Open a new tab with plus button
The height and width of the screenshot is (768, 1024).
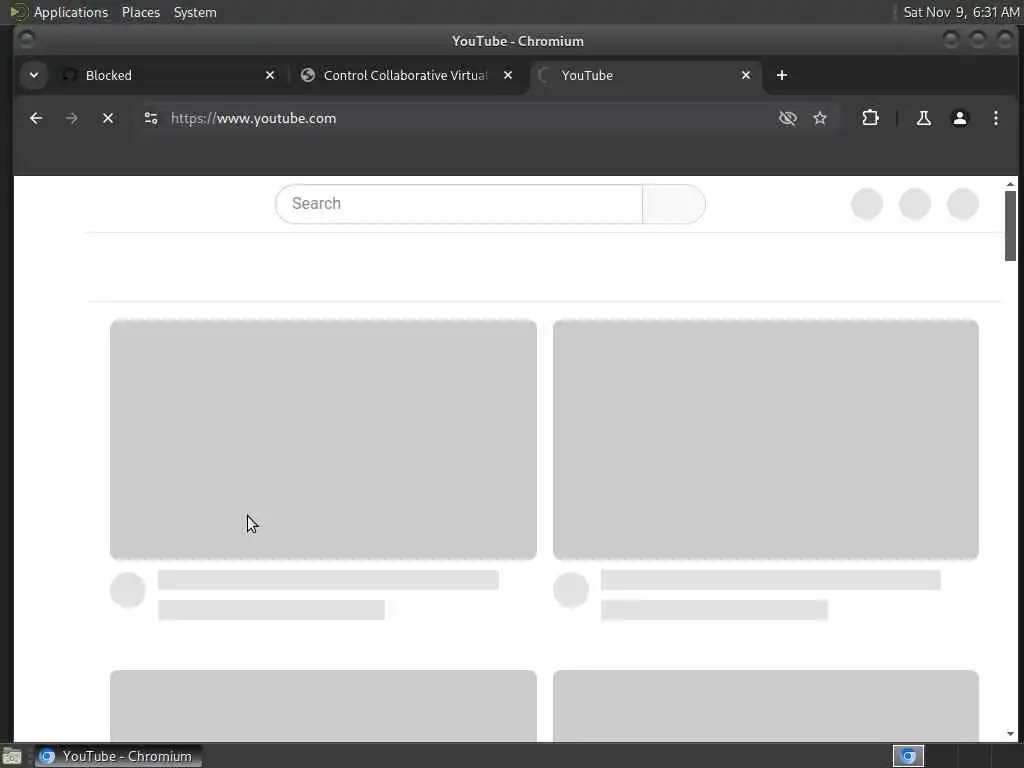(x=782, y=75)
